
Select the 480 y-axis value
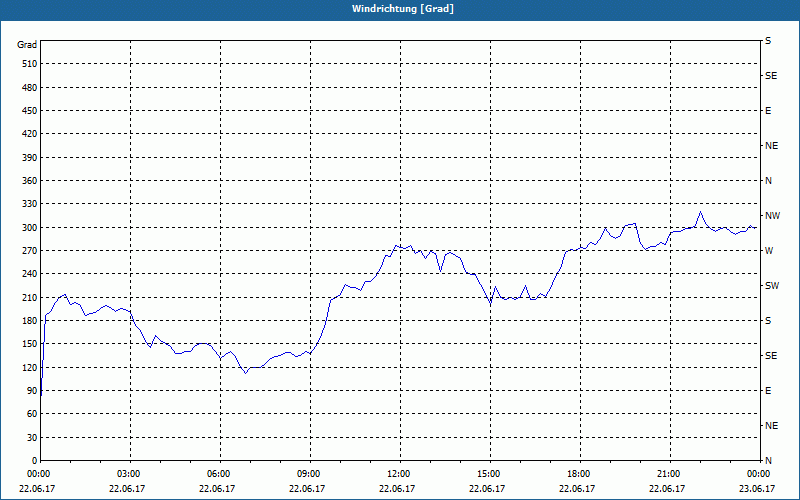(30, 87)
